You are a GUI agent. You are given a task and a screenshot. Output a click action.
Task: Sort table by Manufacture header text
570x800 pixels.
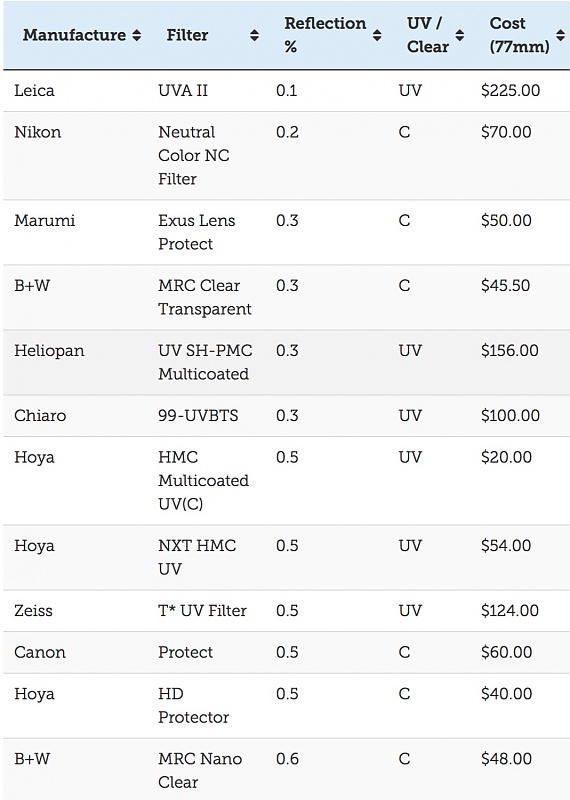click(74, 35)
